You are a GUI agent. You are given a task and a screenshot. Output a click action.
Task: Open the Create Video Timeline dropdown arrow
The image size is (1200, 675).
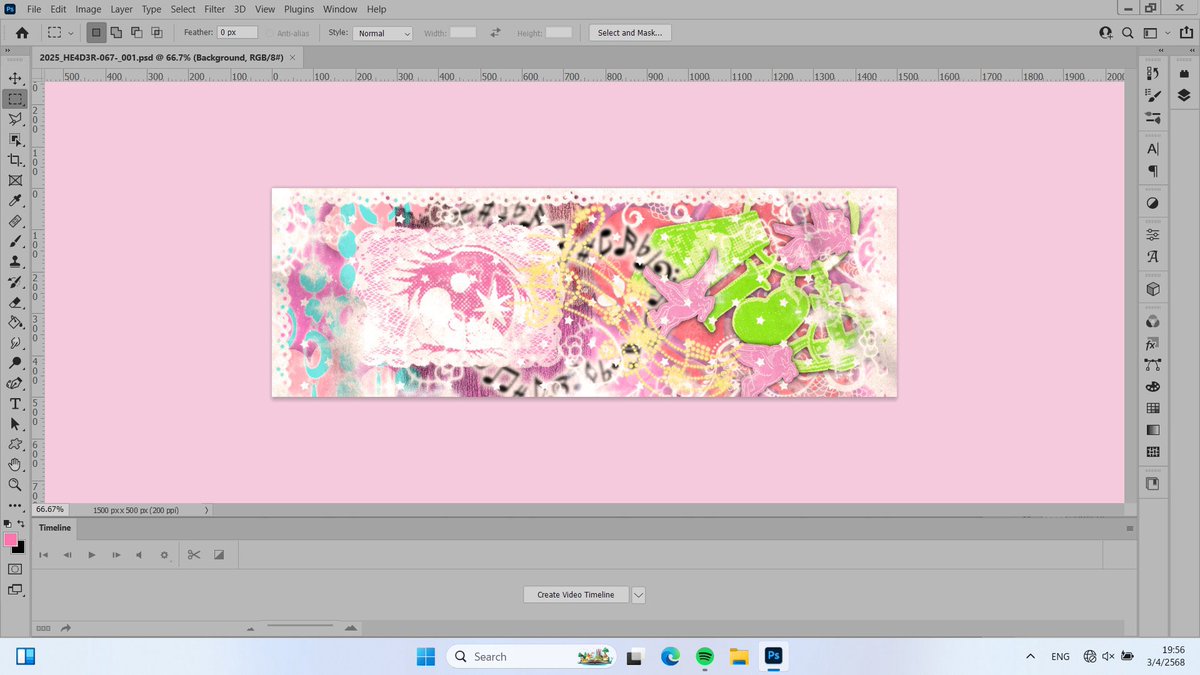coord(639,594)
